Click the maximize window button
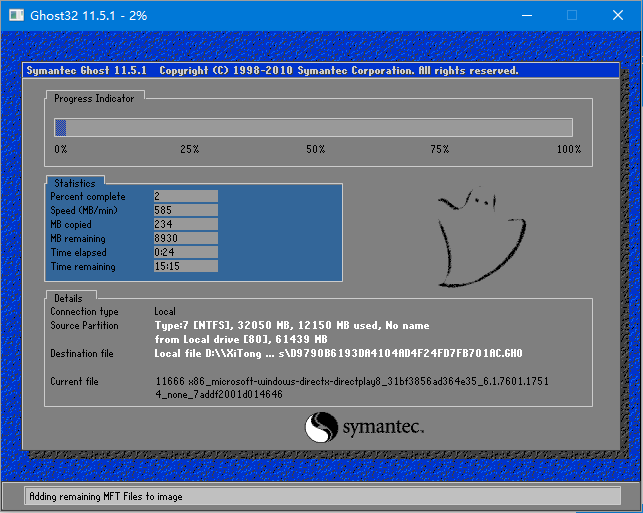Image resolution: width=643 pixels, height=513 pixels. (572, 15)
